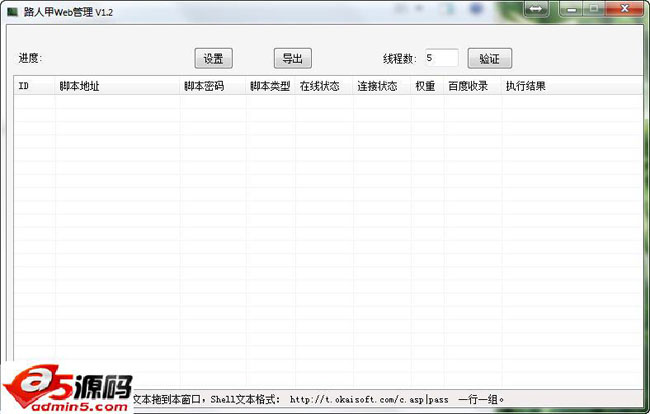
Task: Select the 连接状态 column header
Action: click(382, 86)
